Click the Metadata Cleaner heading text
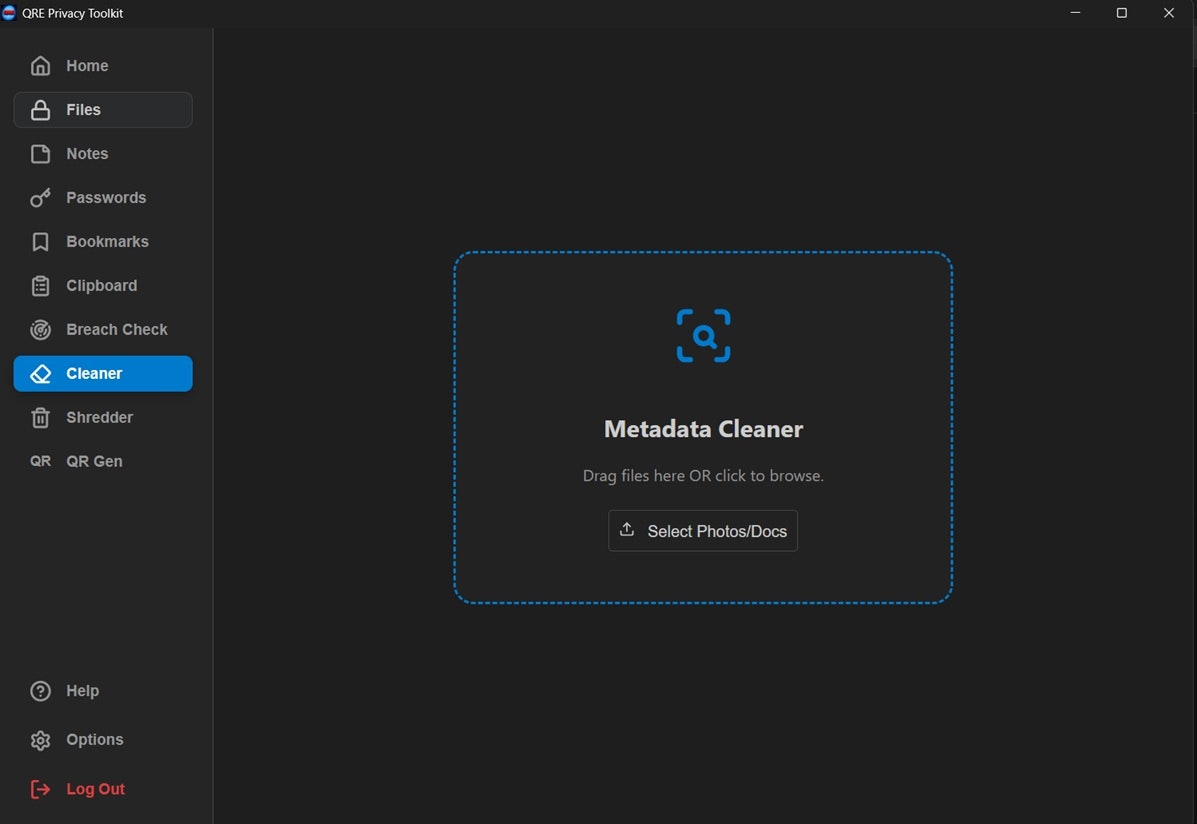 (x=703, y=428)
